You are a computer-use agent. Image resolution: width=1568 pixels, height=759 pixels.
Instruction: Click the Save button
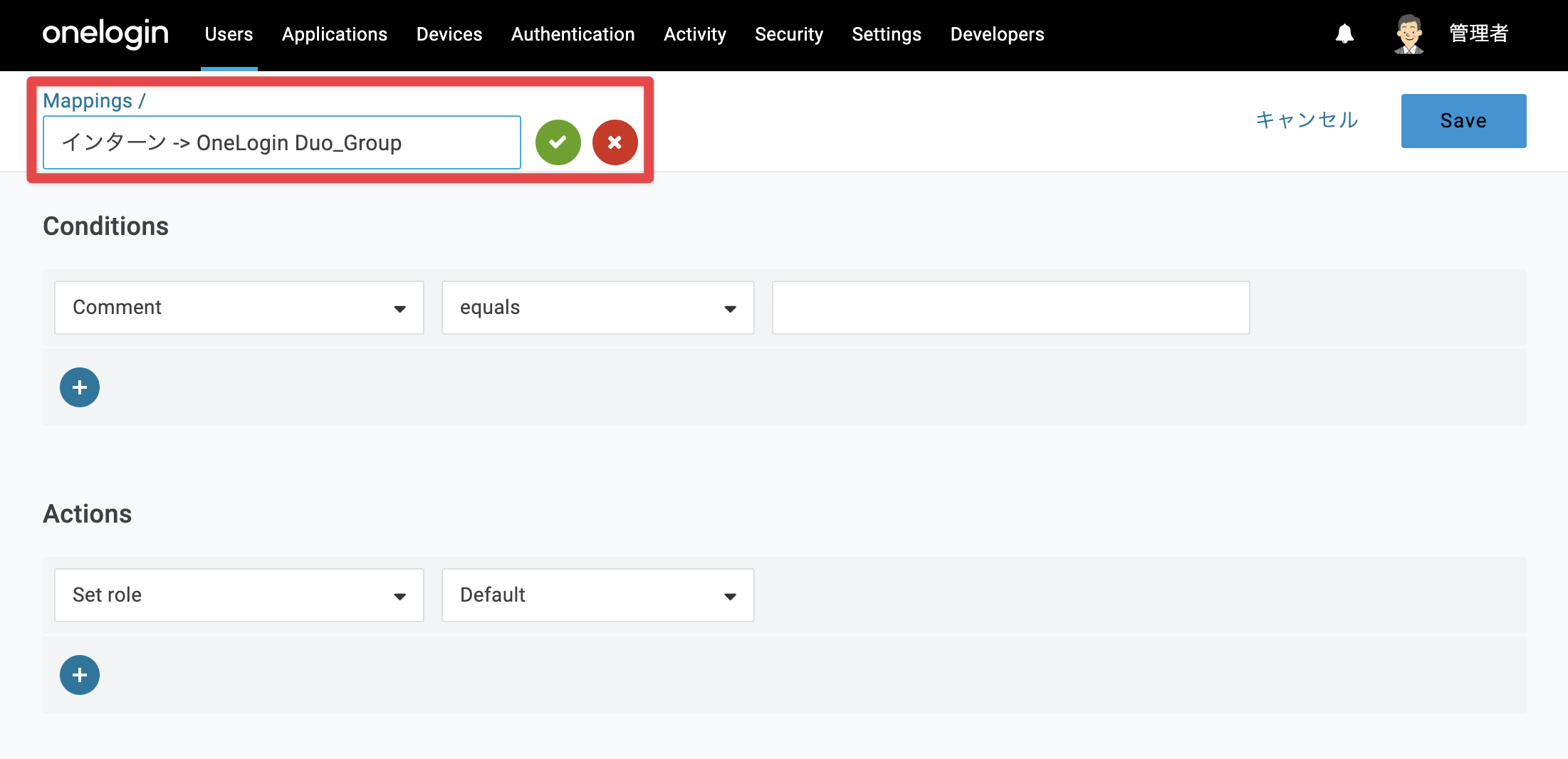pos(1464,121)
